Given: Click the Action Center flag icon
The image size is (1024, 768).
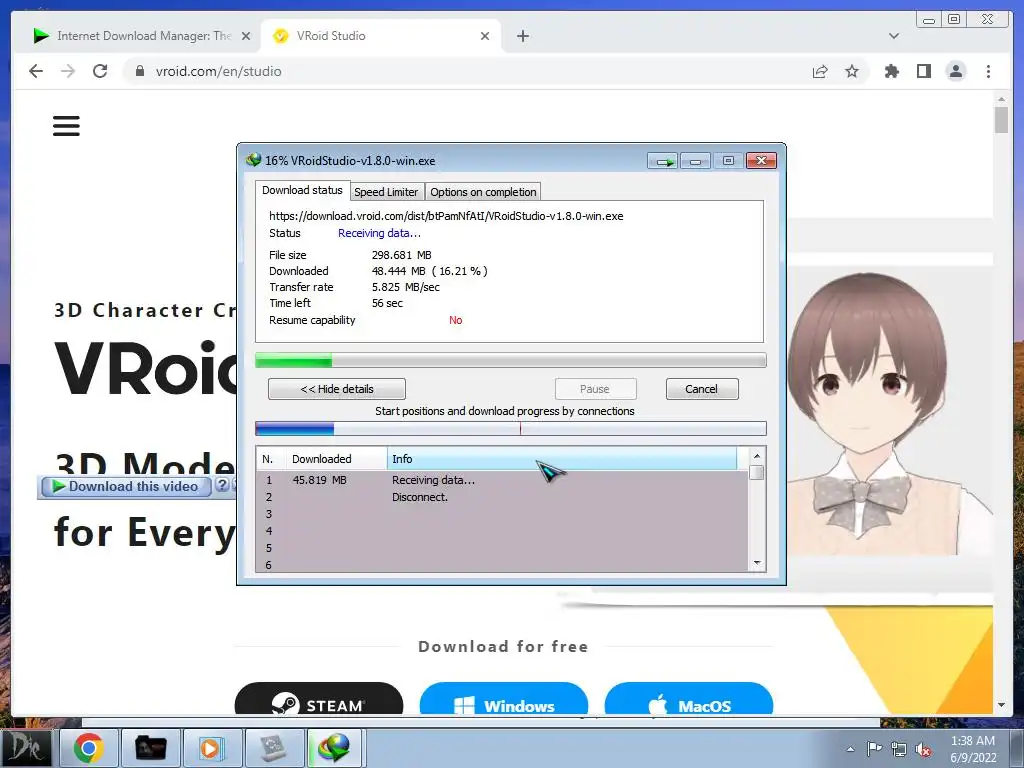Looking at the screenshot, I should (874, 748).
